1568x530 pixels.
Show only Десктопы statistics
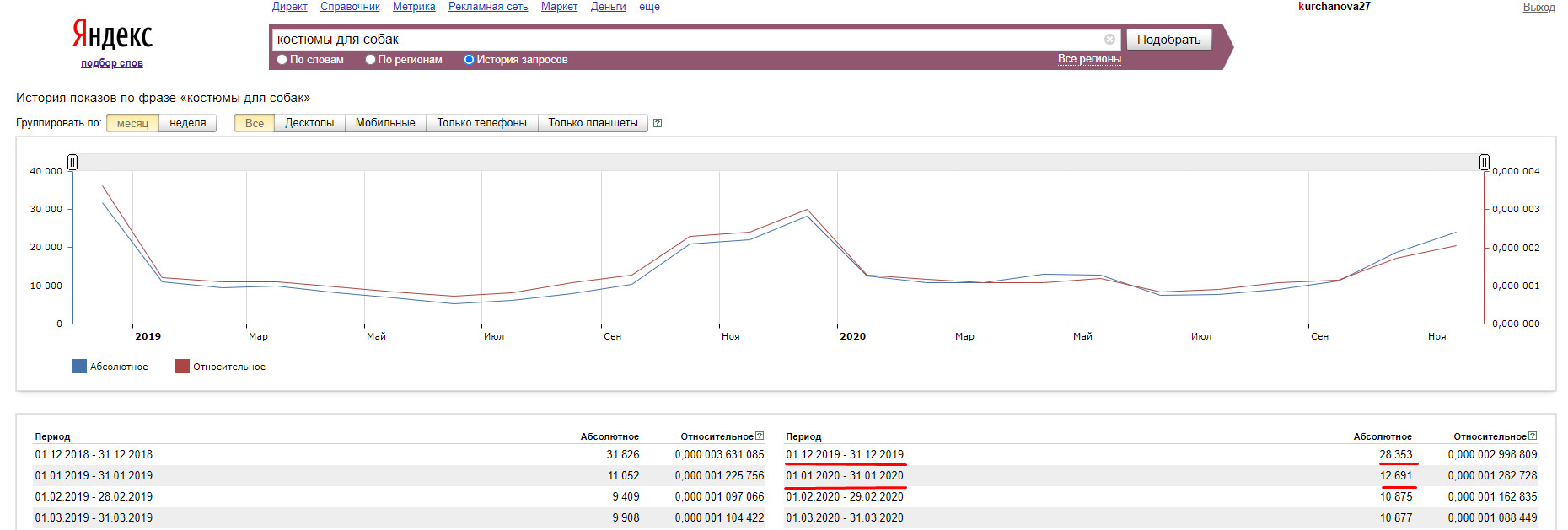point(309,123)
